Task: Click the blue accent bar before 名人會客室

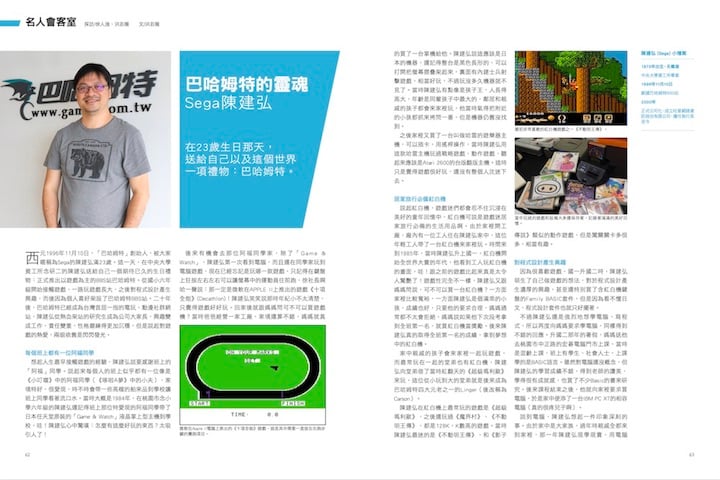Action: coord(10,23)
